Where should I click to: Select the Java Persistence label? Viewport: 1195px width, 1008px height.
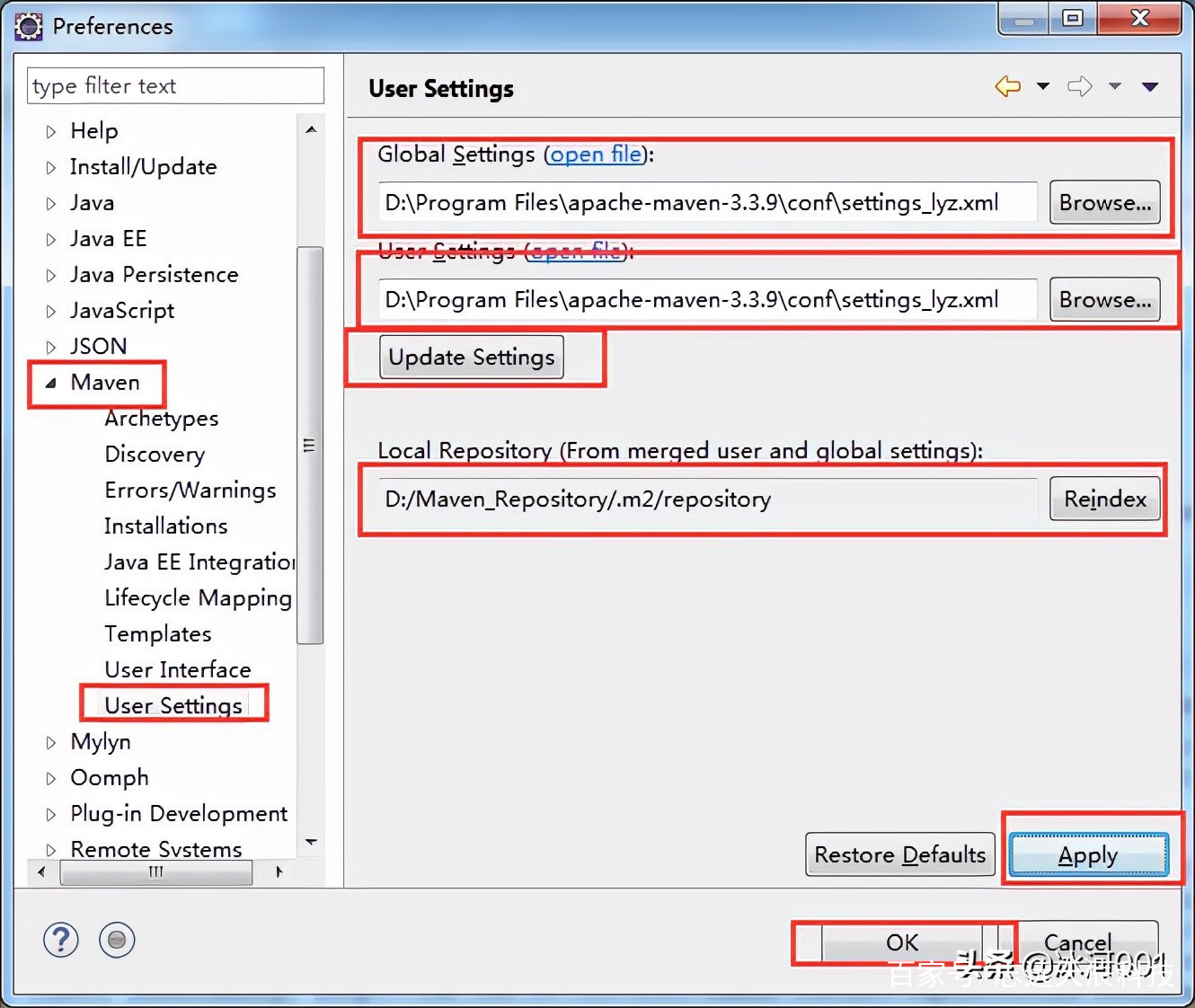(x=155, y=275)
